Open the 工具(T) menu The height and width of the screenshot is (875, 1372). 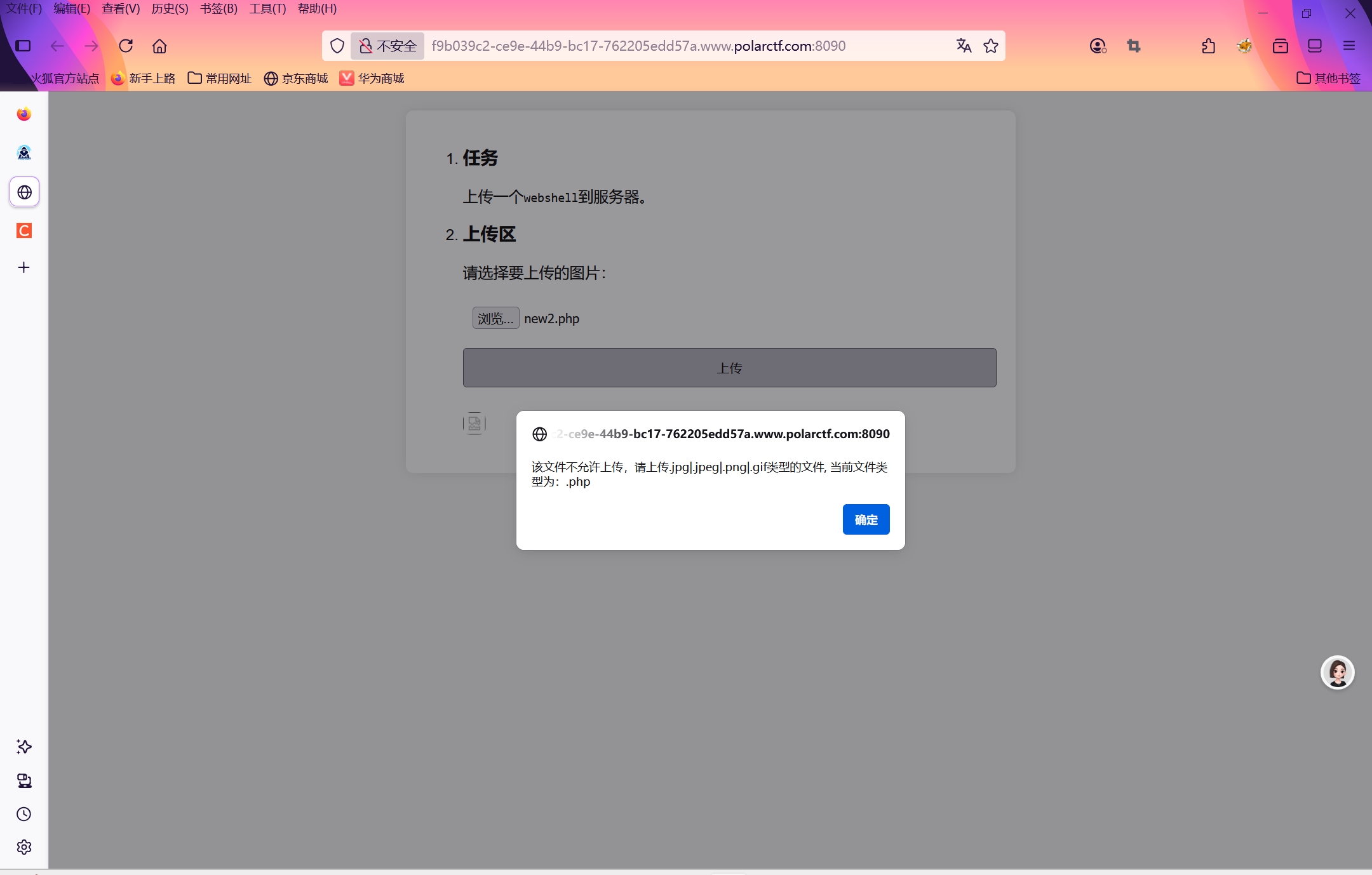(267, 9)
